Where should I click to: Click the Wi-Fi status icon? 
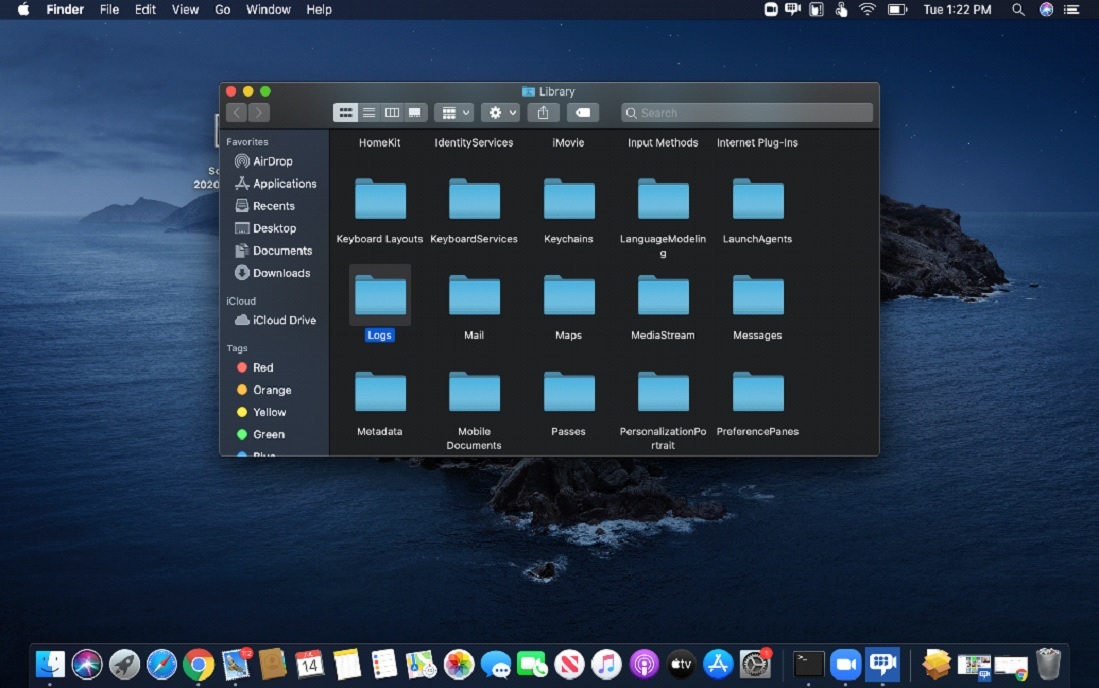pyautogui.click(x=868, y=10)
